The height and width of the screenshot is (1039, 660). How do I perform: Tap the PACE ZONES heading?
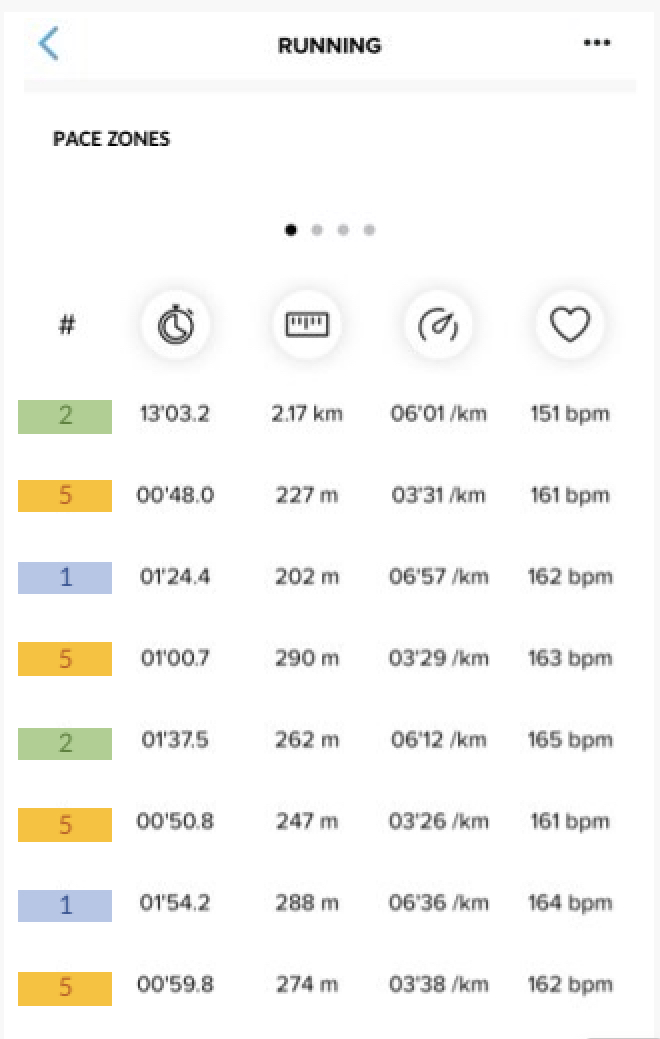pos(111,139)
